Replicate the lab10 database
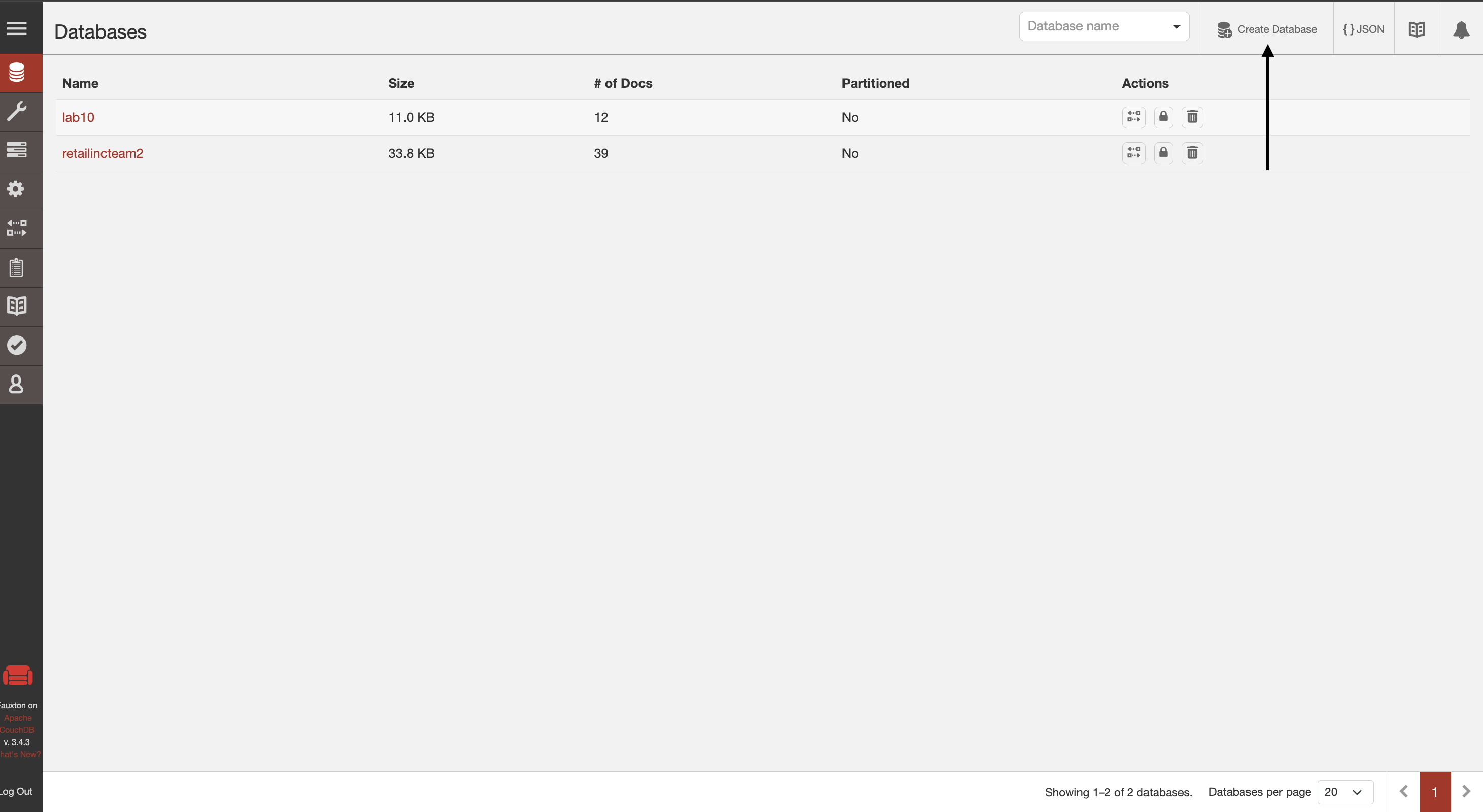The image size is (1483, 812). 1133,117
